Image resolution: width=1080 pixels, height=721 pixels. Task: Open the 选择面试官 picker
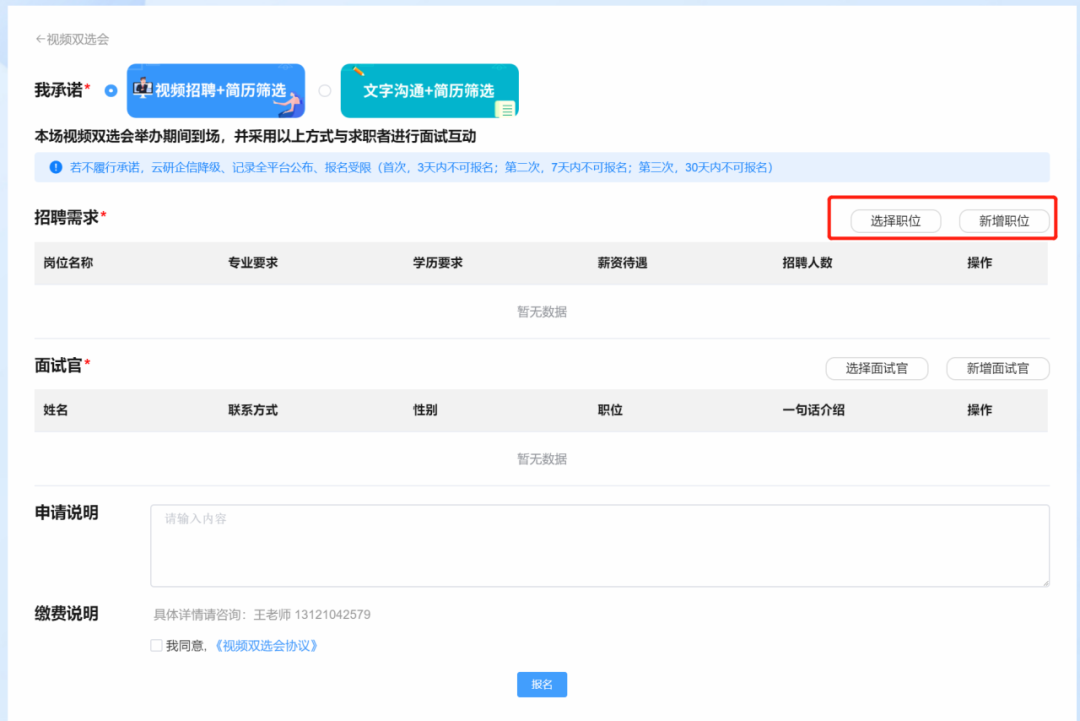[876, 368]
